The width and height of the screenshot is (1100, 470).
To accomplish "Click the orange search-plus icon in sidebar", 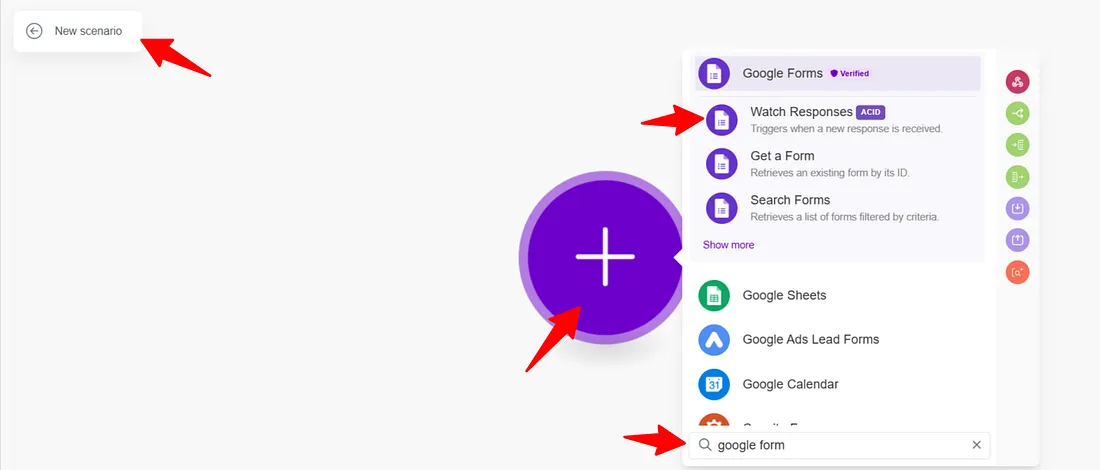I will click(x=1017, y=271).
